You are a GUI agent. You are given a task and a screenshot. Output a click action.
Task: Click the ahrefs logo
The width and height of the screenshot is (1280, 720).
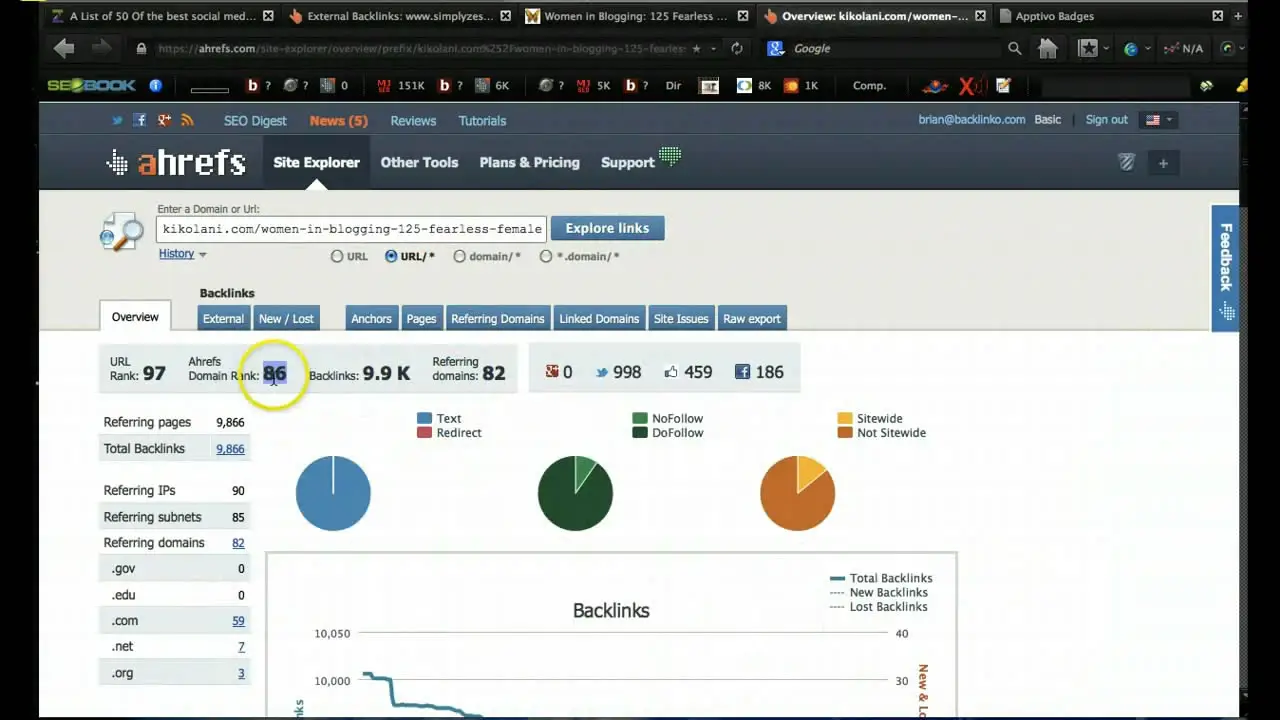click(176, 163)
